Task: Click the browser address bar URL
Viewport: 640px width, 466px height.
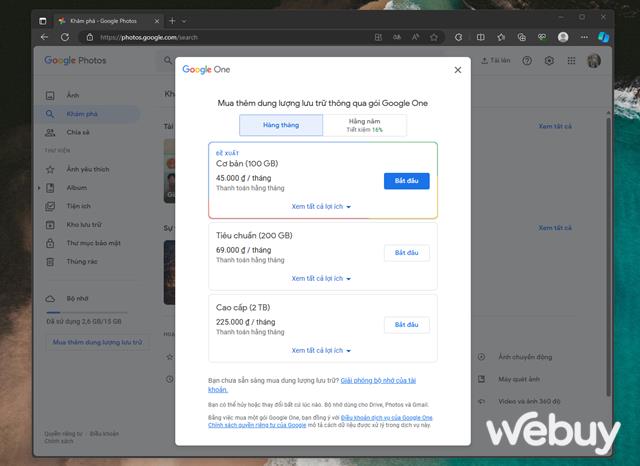Action: pyautogui.click(x=149, y=38)
